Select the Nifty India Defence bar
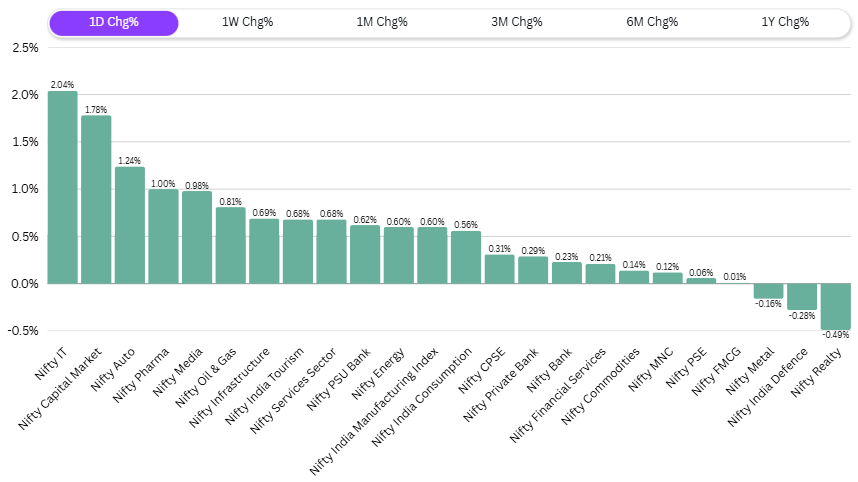858x482 pixels. click(802, 296)
